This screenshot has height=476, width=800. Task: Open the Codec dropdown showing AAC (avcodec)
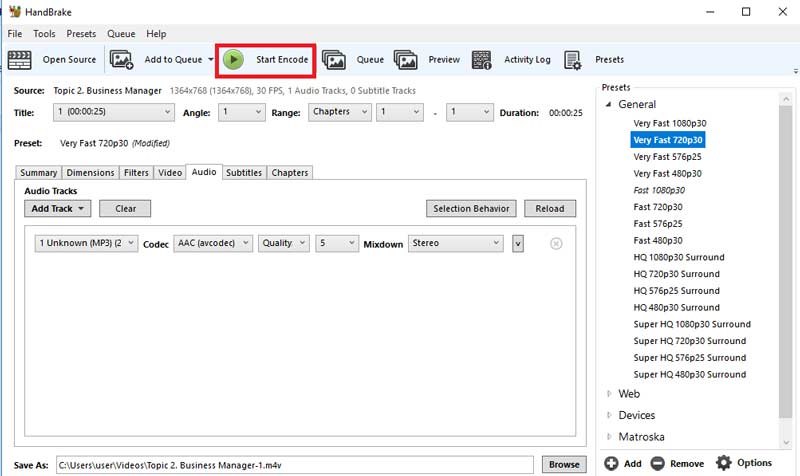[x=213, y=243]
